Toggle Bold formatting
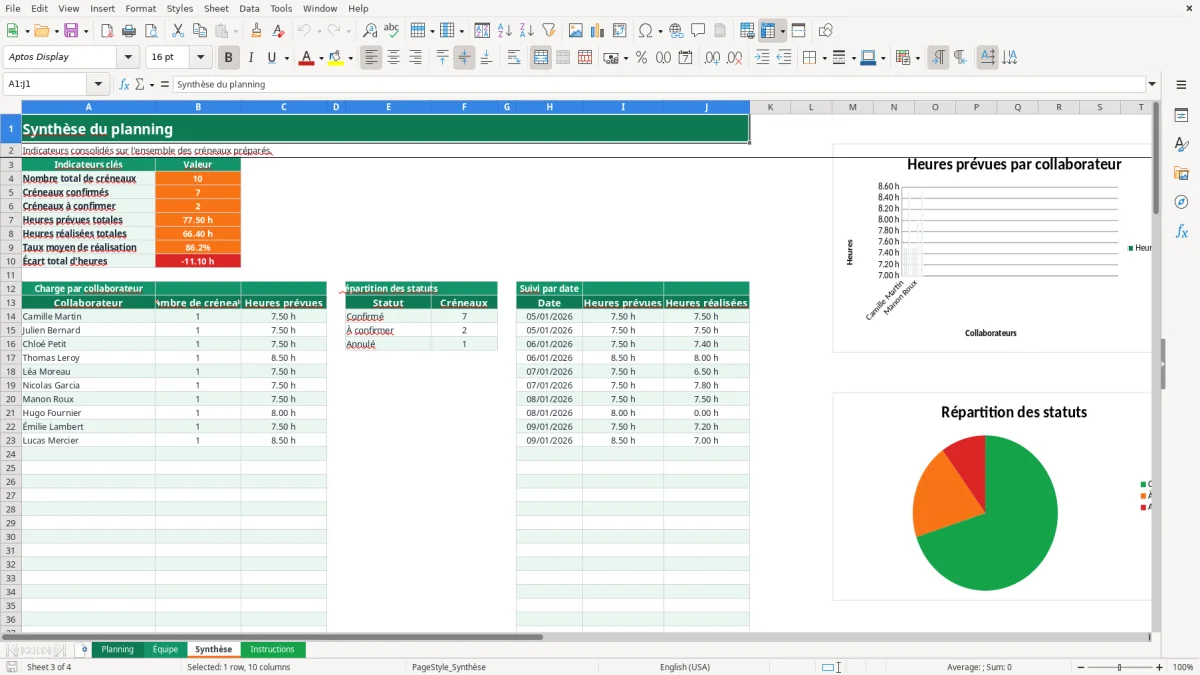Viewport: 1200px width, 675px height. click(229, 58)
